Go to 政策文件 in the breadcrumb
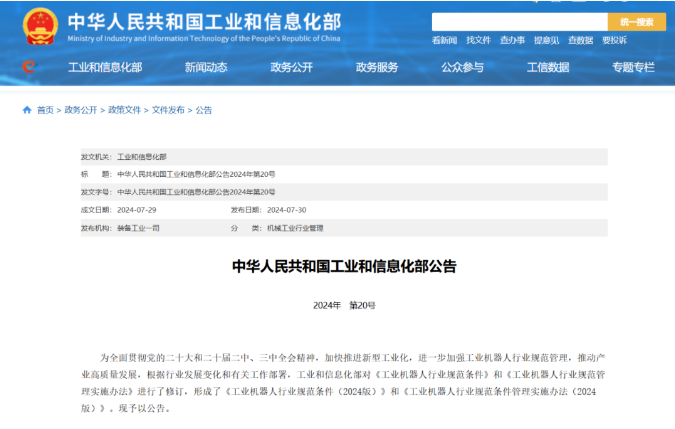Screen dimensions: 675x429 pyautogui.click(x=124, y=110)
